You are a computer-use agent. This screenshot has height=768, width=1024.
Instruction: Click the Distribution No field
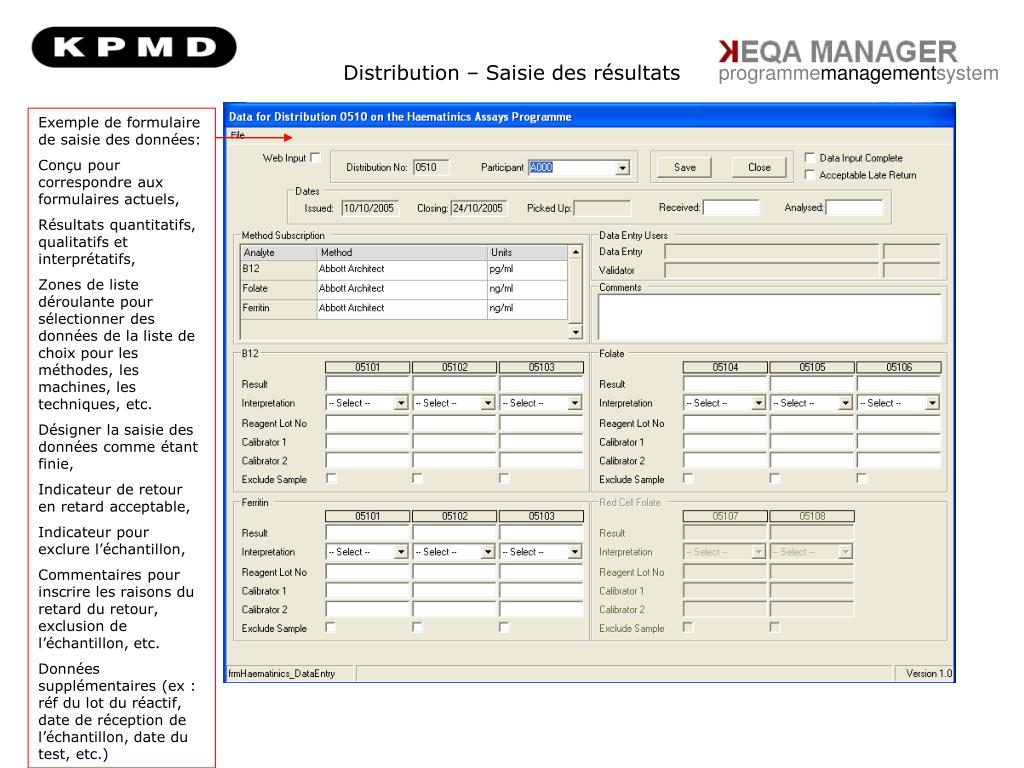pyautogui.click(x=431, y=168)
